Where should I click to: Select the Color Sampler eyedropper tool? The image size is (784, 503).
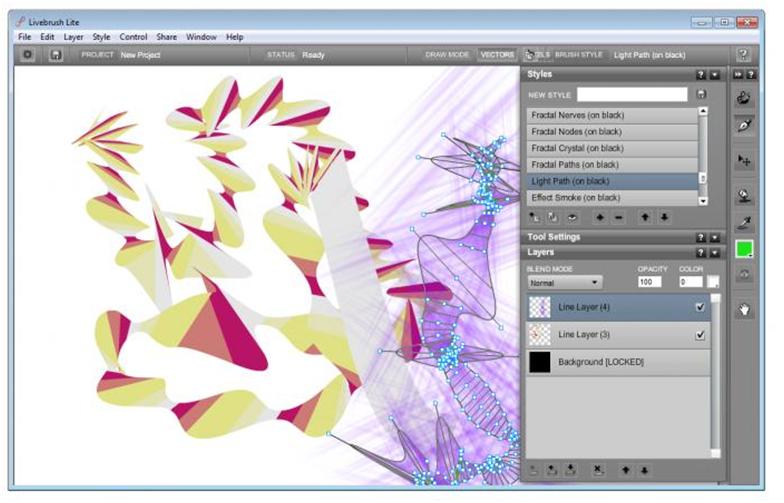(744, 222)
